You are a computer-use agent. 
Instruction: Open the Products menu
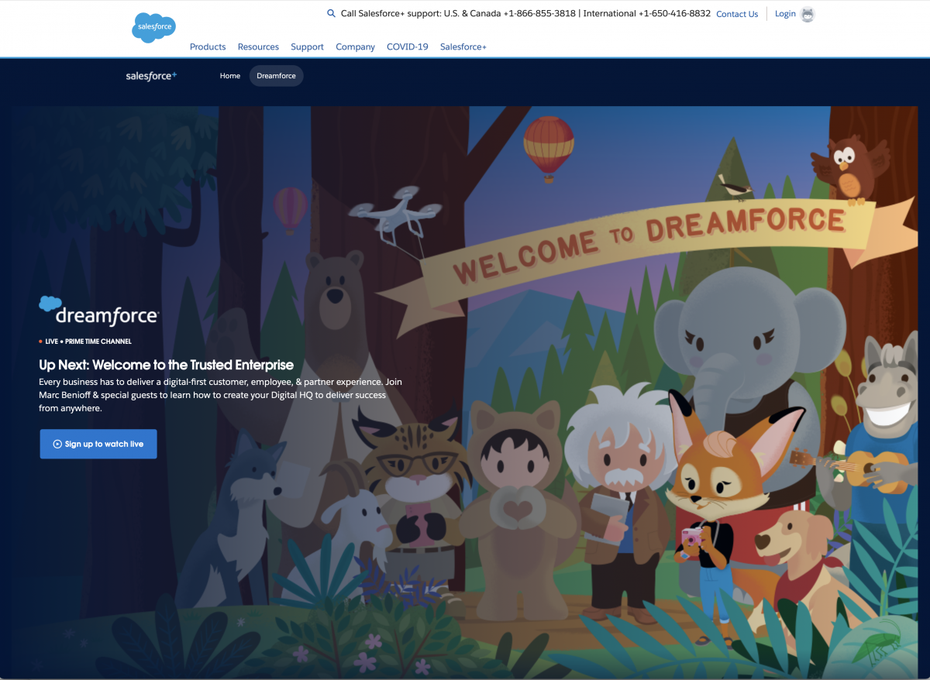(x=208, y=47)
